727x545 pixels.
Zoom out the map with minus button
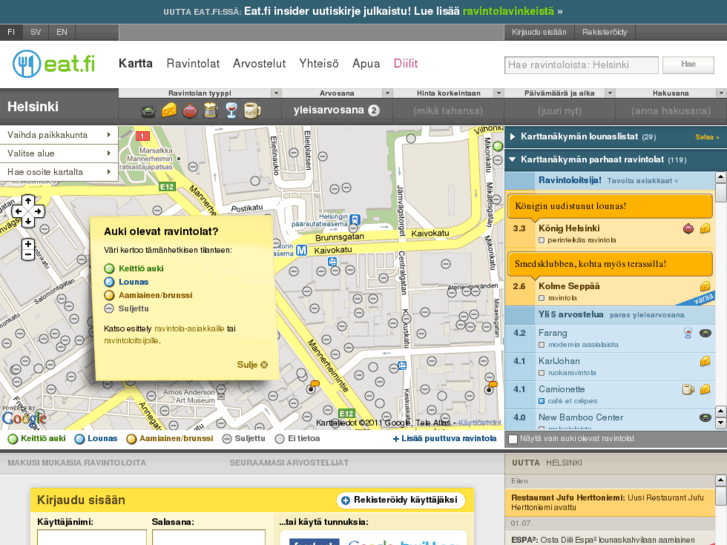tap(28, 255)
